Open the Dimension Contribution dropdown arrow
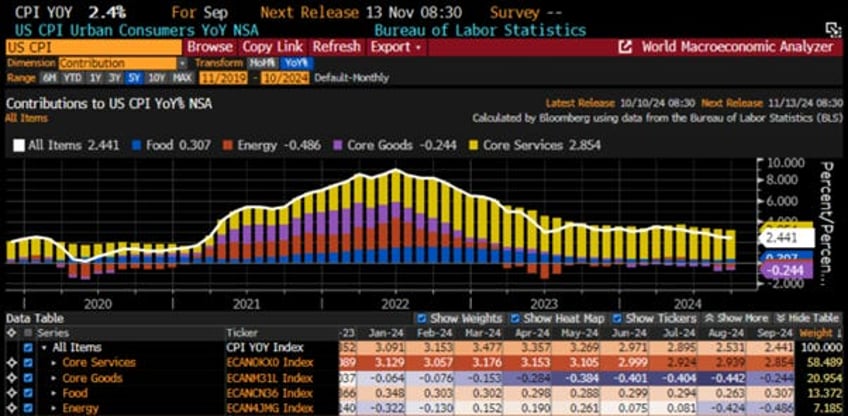The image size is (848, 416). click(x=182, y=63)
